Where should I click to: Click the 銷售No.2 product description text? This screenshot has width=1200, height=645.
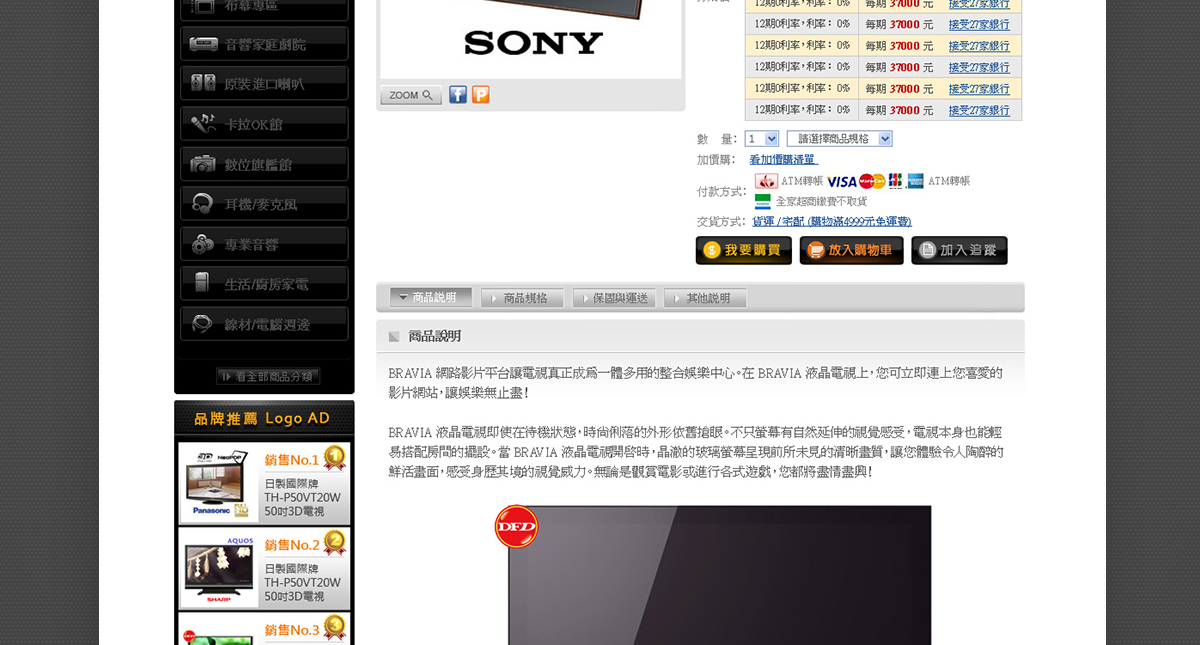(x=303, y=582)
